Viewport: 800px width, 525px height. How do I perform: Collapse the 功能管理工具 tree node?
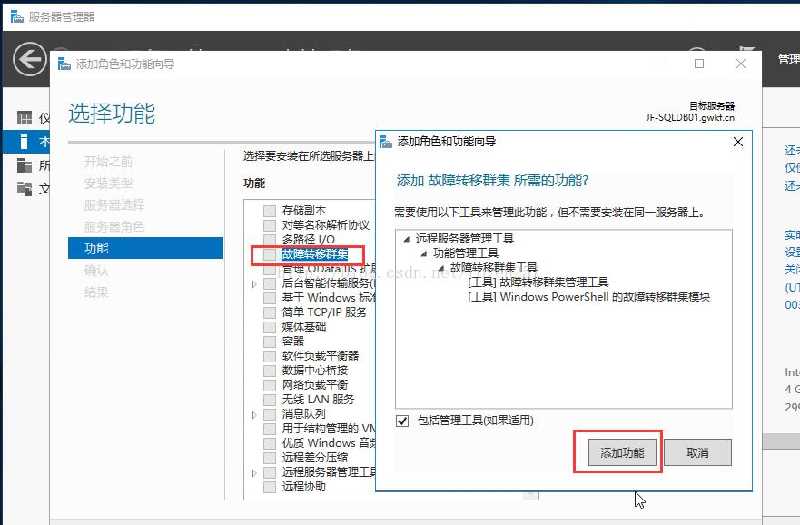423,254
